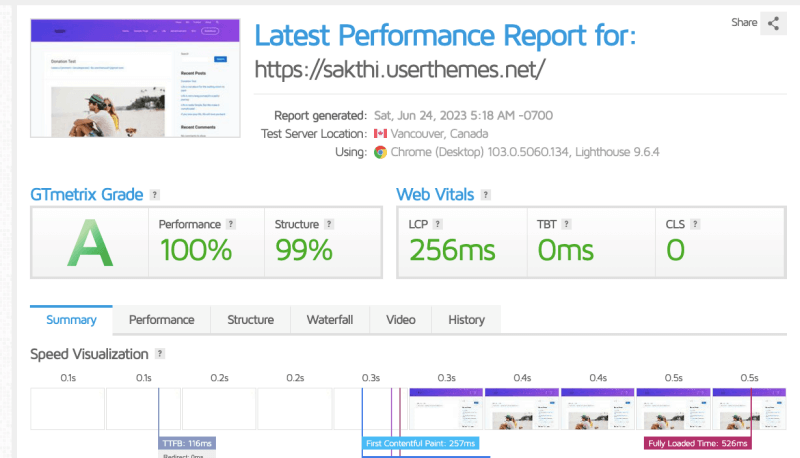Click the Latest Performance Report for heading

[x=445, y=36]
